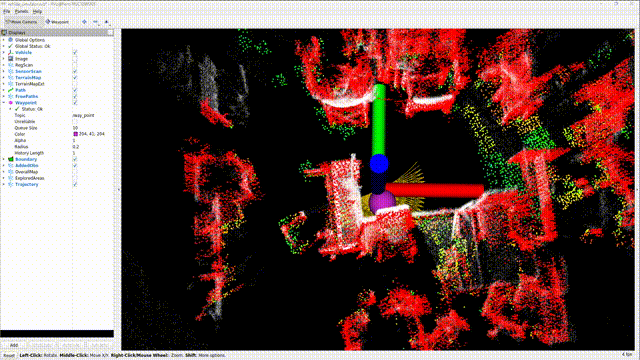
Task: Open the File menu
Action: click(7, 11)
